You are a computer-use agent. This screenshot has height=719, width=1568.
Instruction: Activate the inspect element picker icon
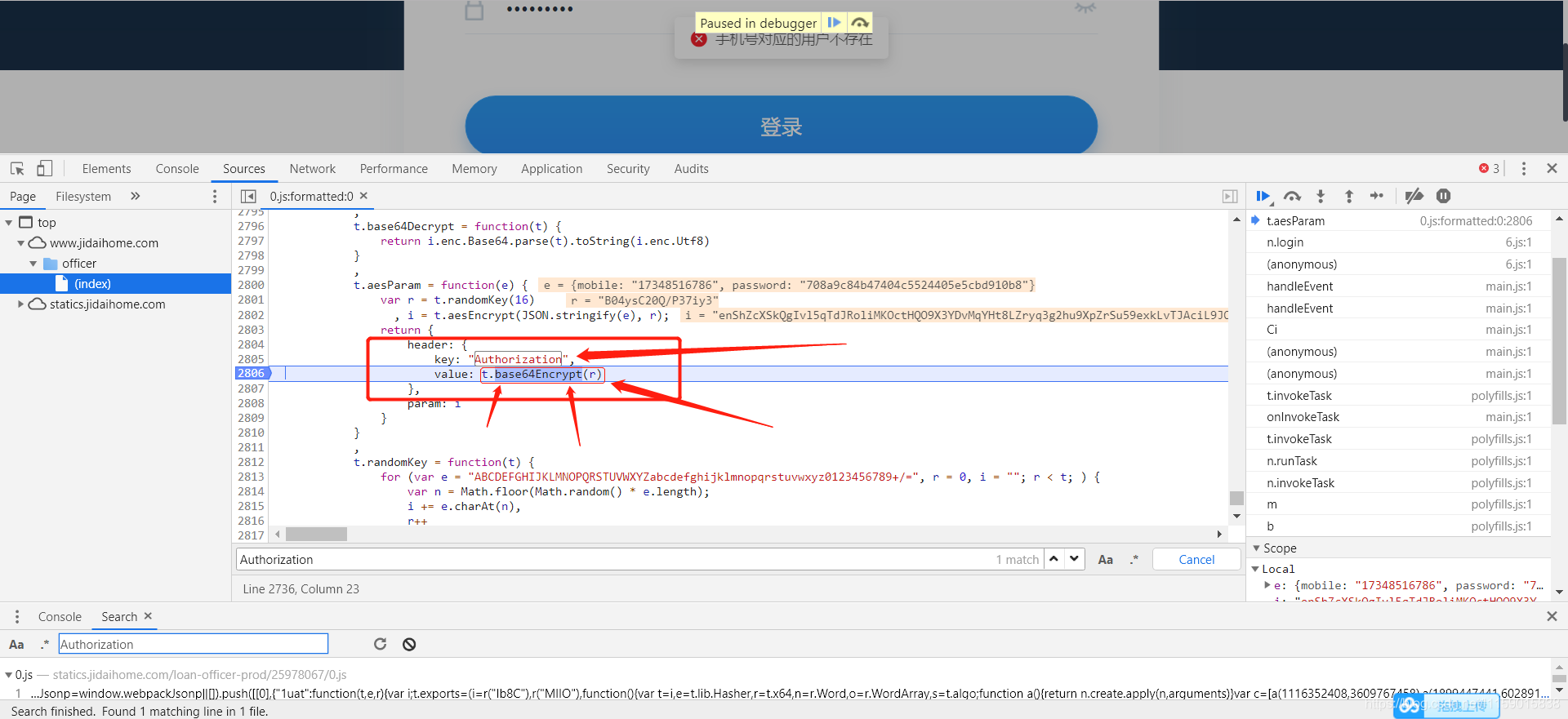click(17, 168)
